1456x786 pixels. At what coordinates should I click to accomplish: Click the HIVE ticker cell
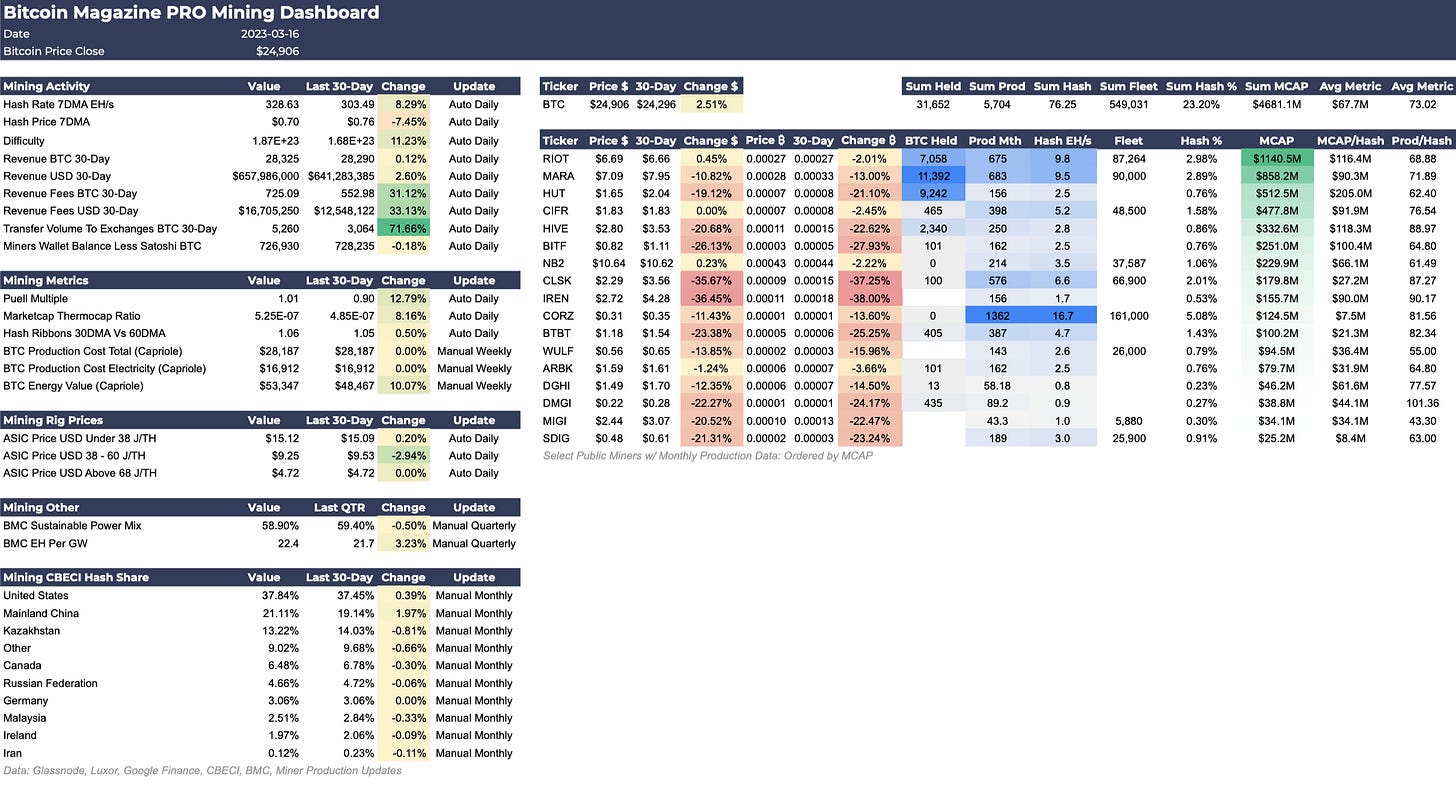(556, 228)
